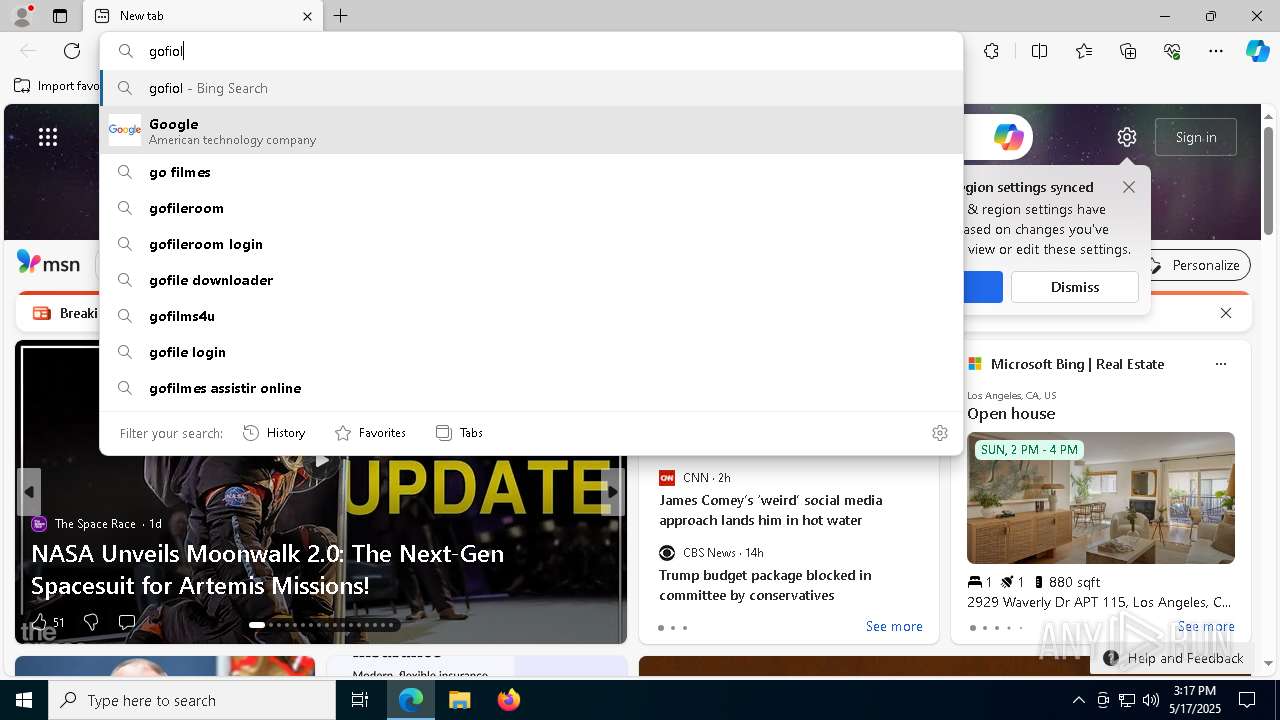Refresh the page
This screenshot has height=720, width=1280.
coord(72,51)
